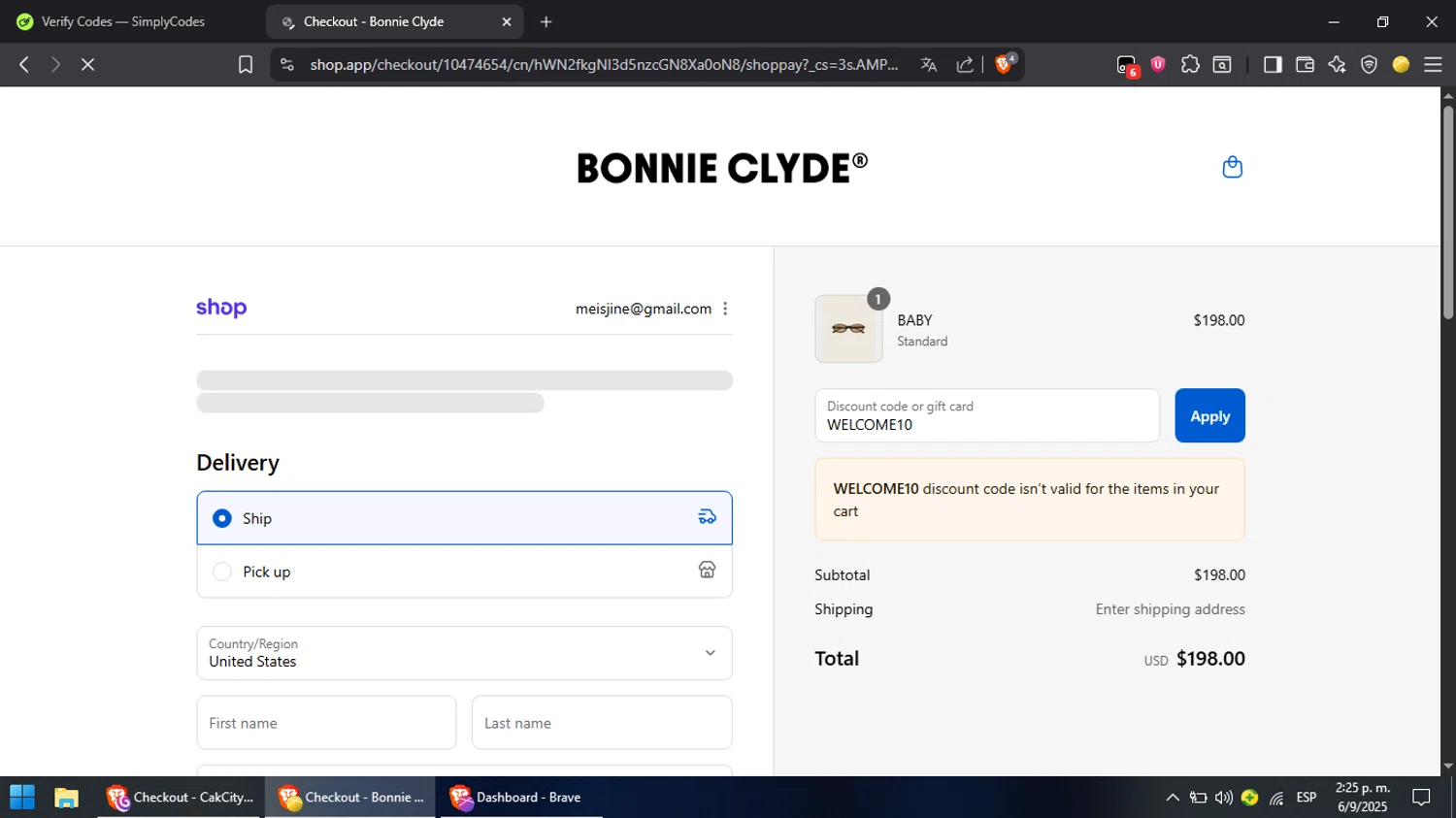1456x818 pixels.
Task: Open a new browser tab
Action: tap(546, 21)
